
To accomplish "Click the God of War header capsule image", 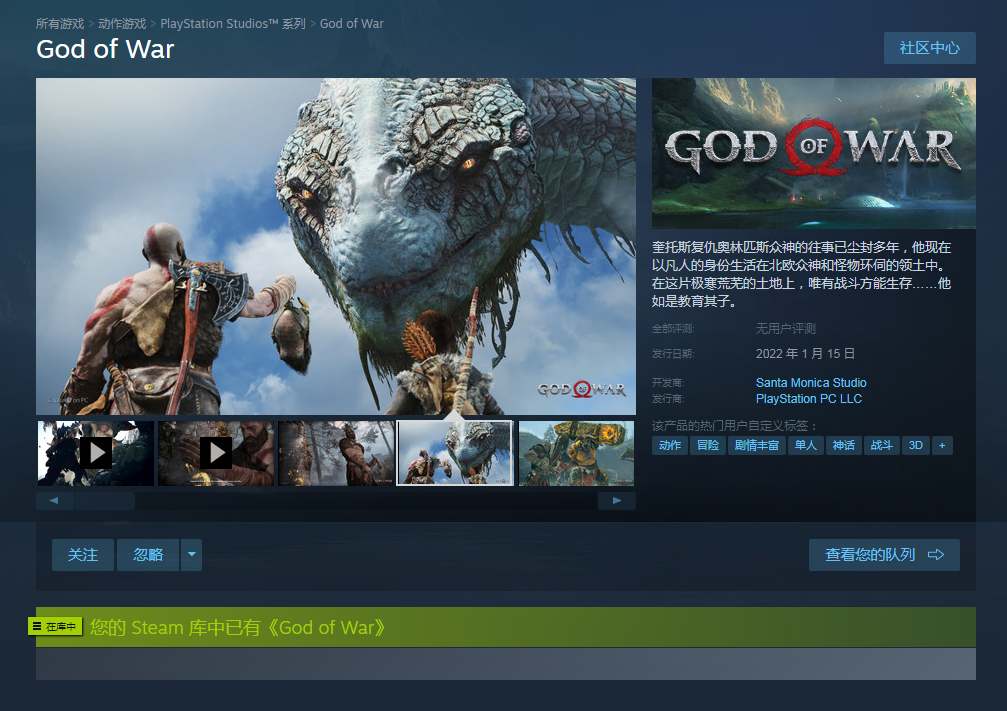I will coord(814,154).
